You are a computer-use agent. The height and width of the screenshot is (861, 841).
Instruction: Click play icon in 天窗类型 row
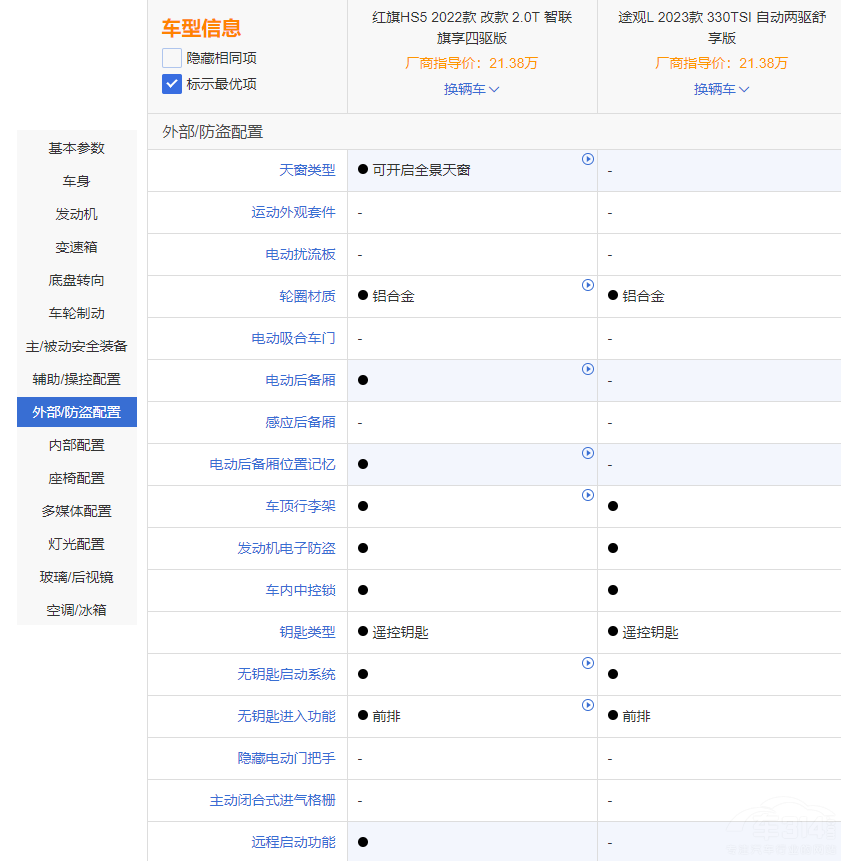[588, 159]
